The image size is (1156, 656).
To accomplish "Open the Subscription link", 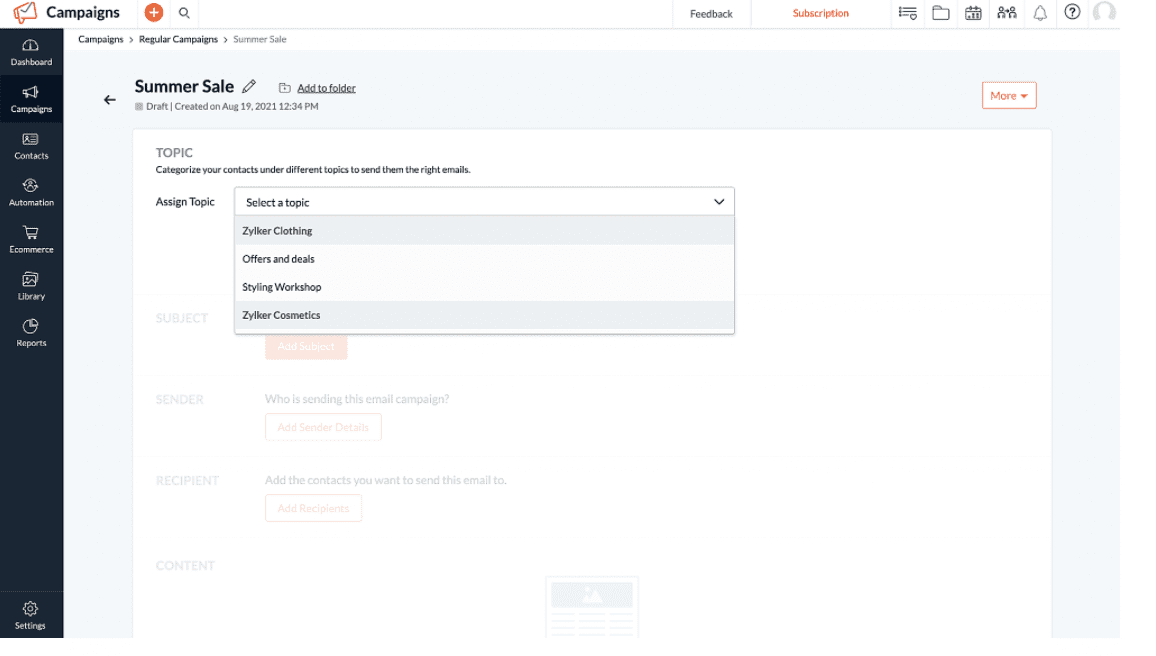I will (x=820, y=14).
